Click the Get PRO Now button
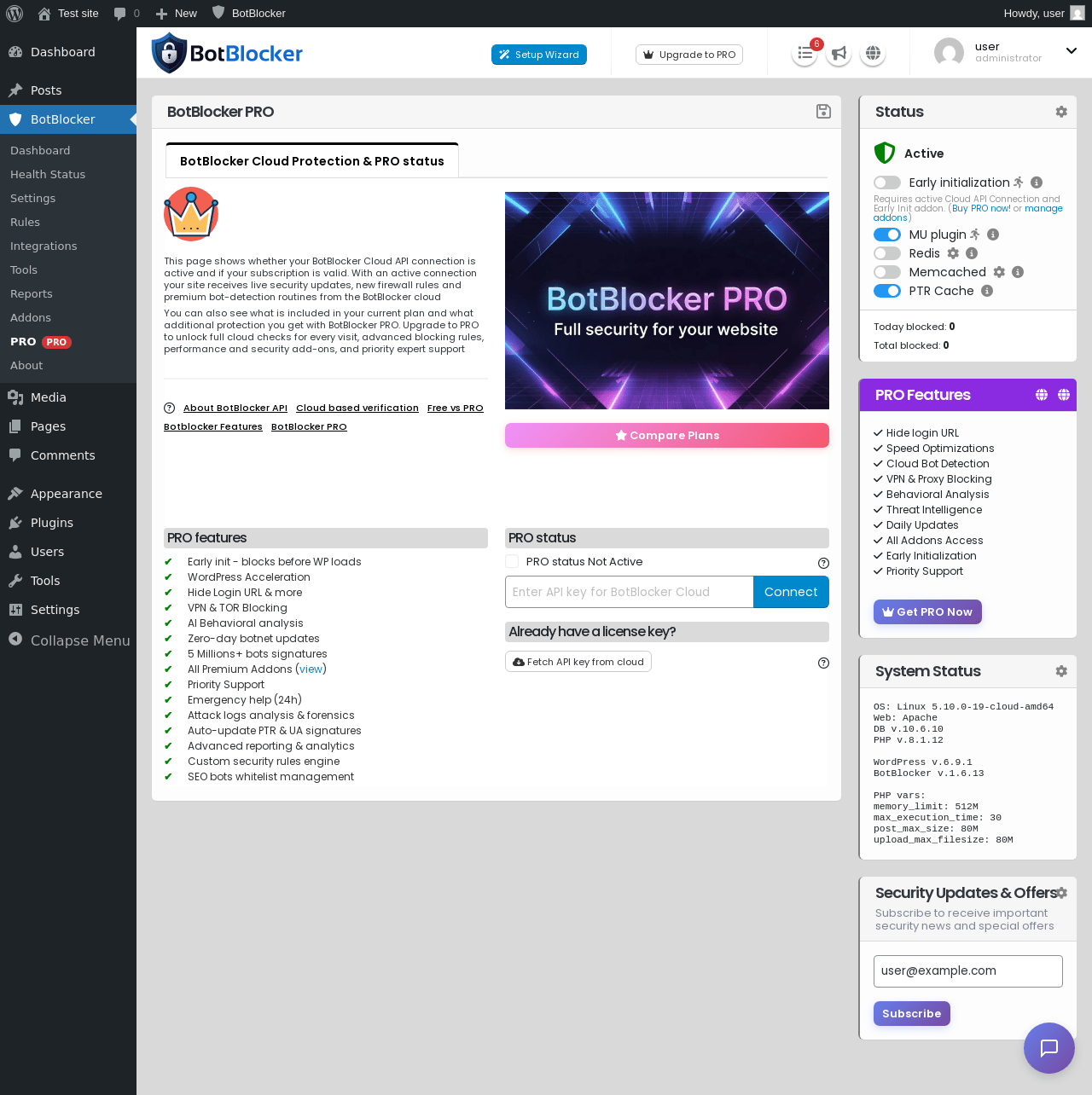 pyautogui.click(x=927, y=612)
